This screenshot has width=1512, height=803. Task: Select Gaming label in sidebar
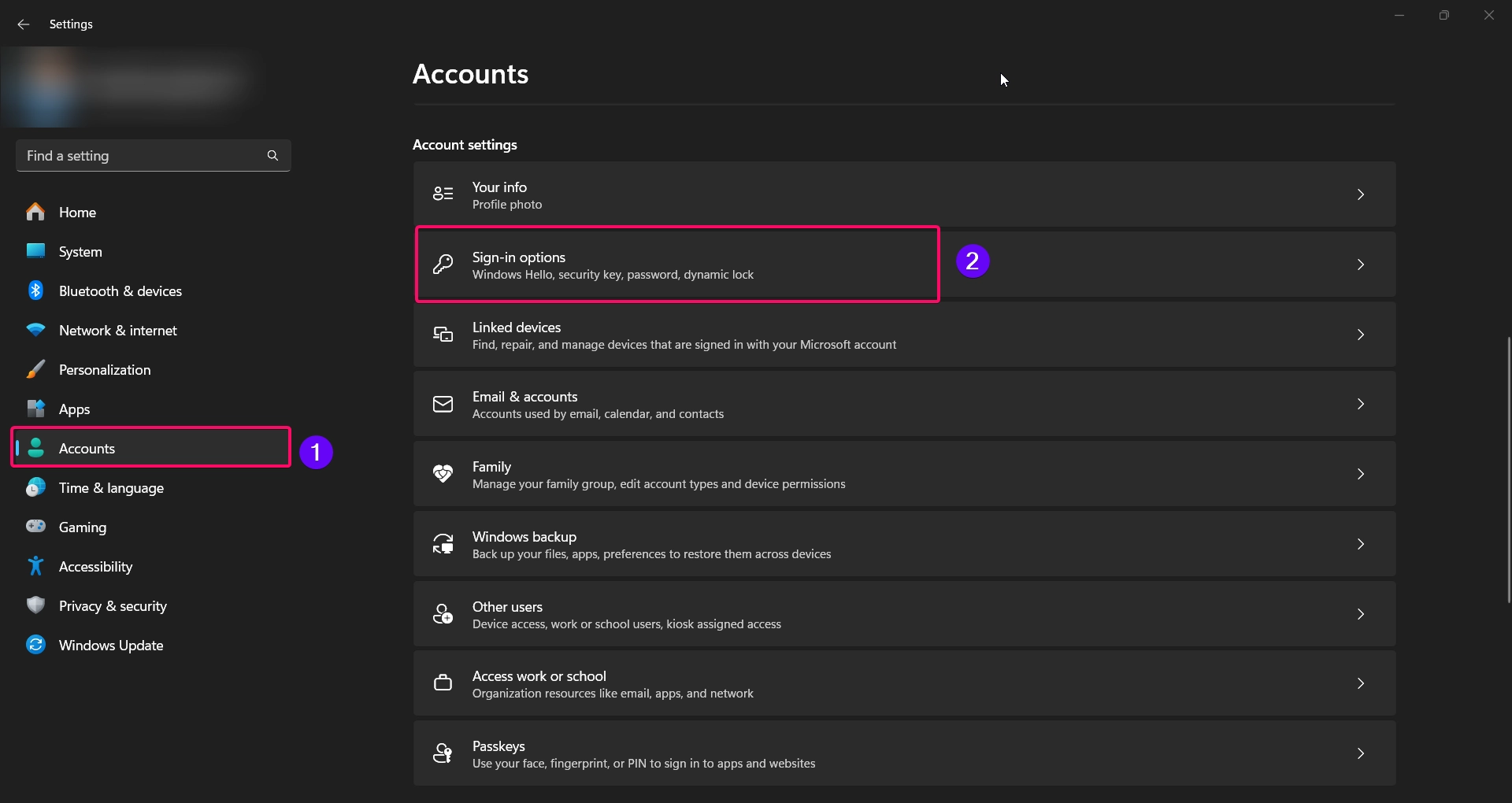[83, 527]
